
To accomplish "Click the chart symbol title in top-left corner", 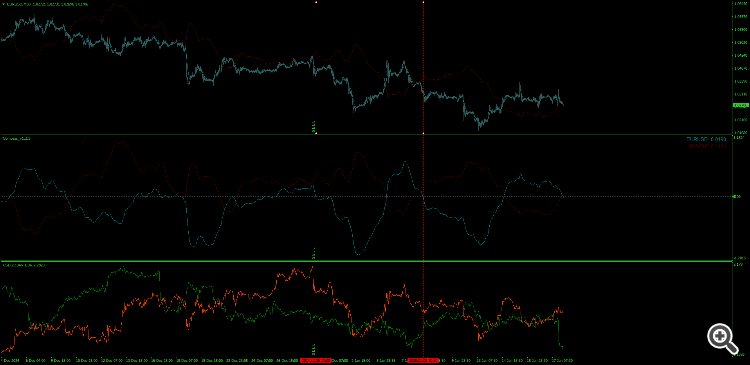I will 46,4.
